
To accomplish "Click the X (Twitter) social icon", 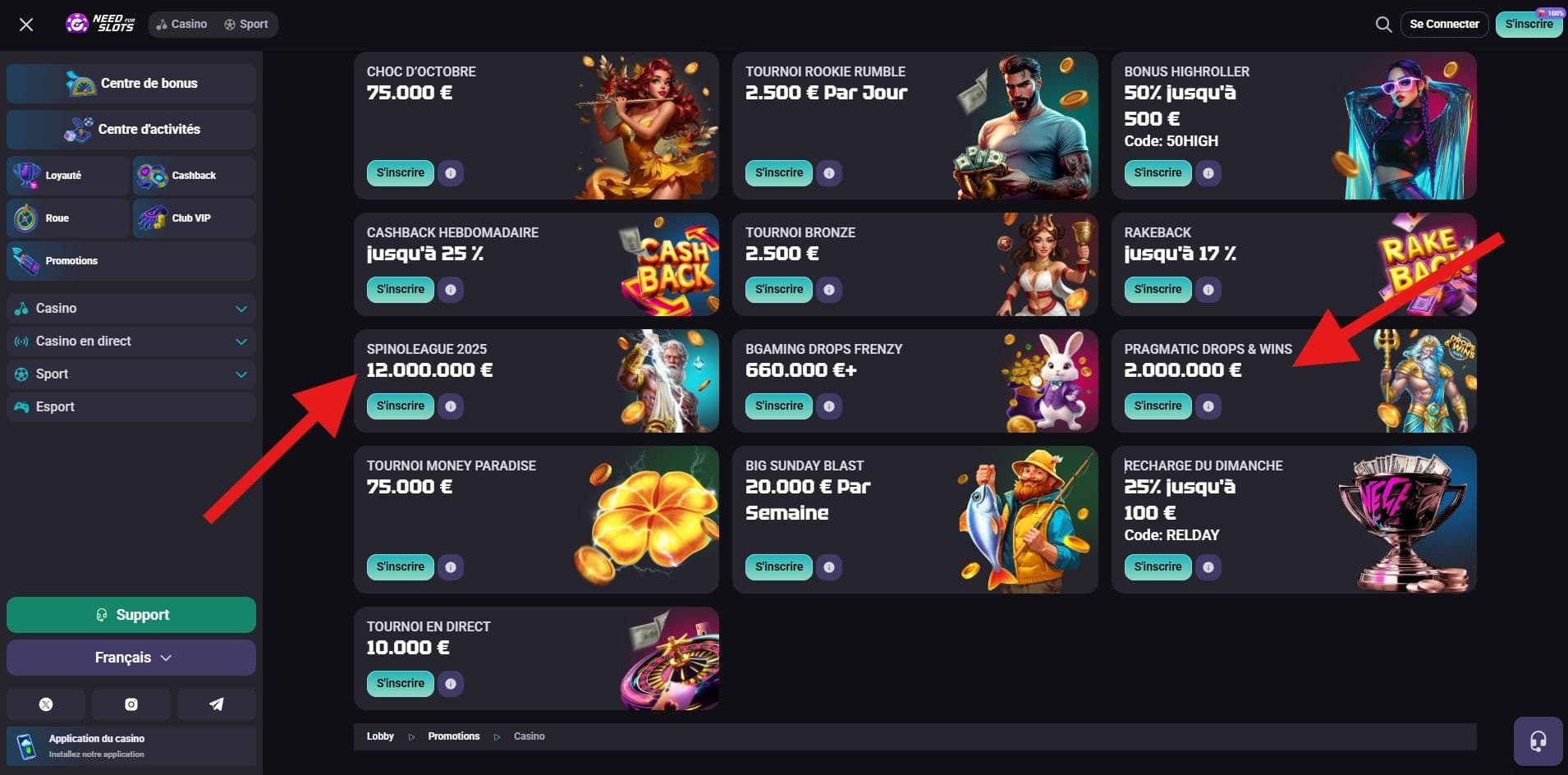I will tap(46, 704).
